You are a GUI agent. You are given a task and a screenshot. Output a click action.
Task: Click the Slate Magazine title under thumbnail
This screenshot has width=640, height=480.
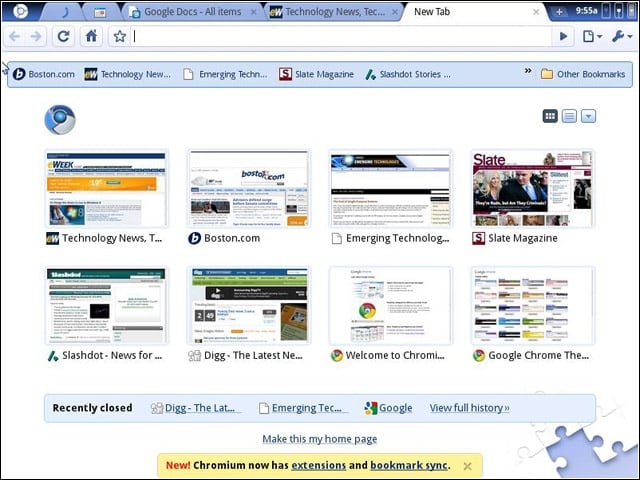[523, 238]
